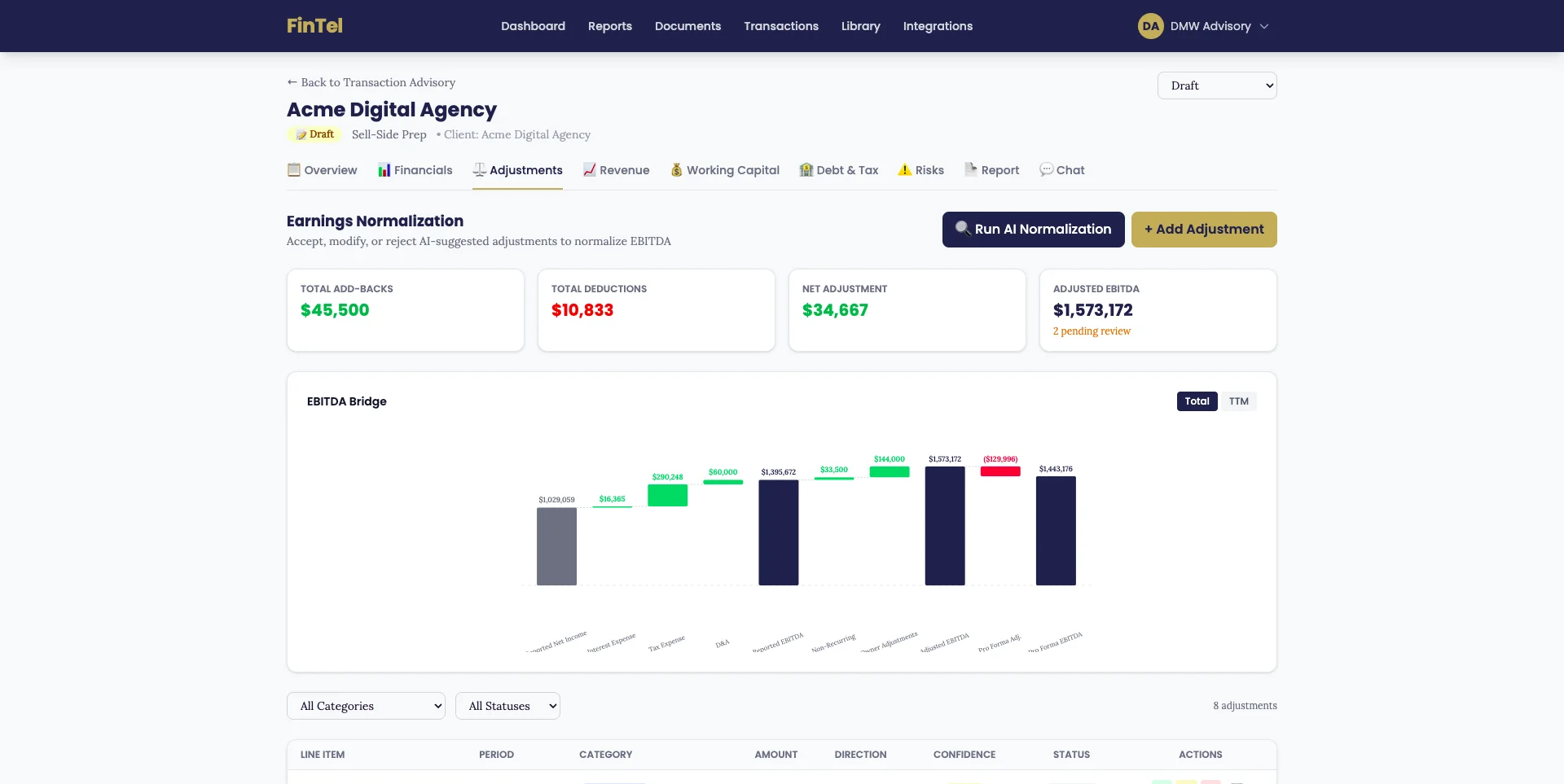Click the Overview calendar icon
1564x784 pixels.
(x=294, y=170)
